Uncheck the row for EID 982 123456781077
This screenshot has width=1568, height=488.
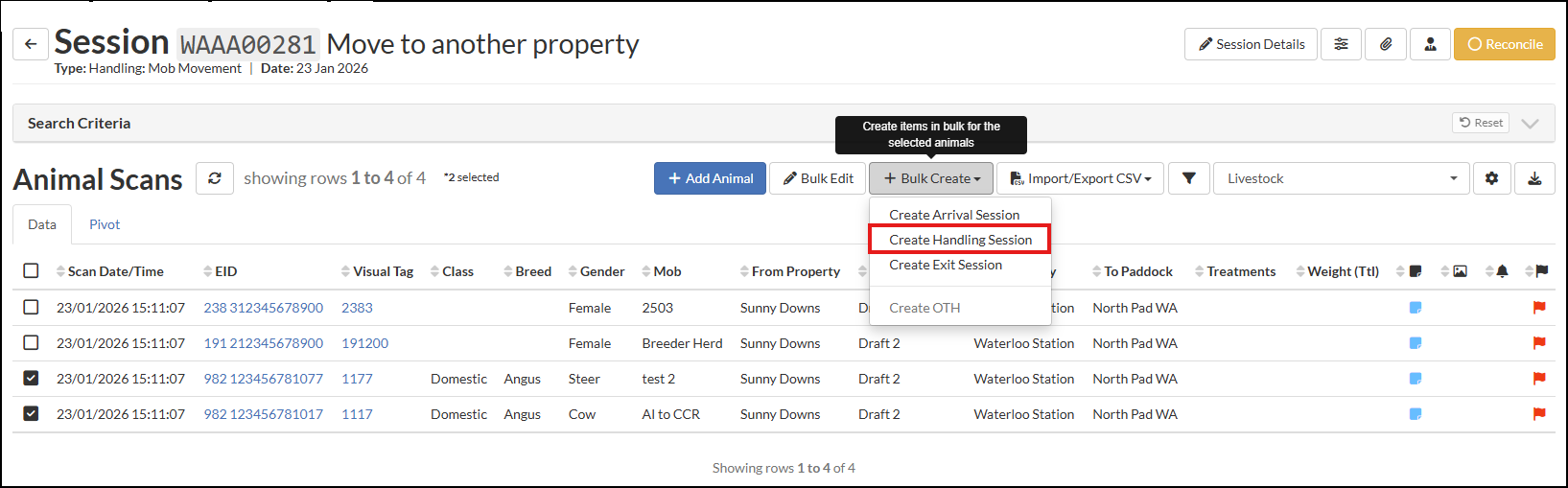tap(31, 379)
